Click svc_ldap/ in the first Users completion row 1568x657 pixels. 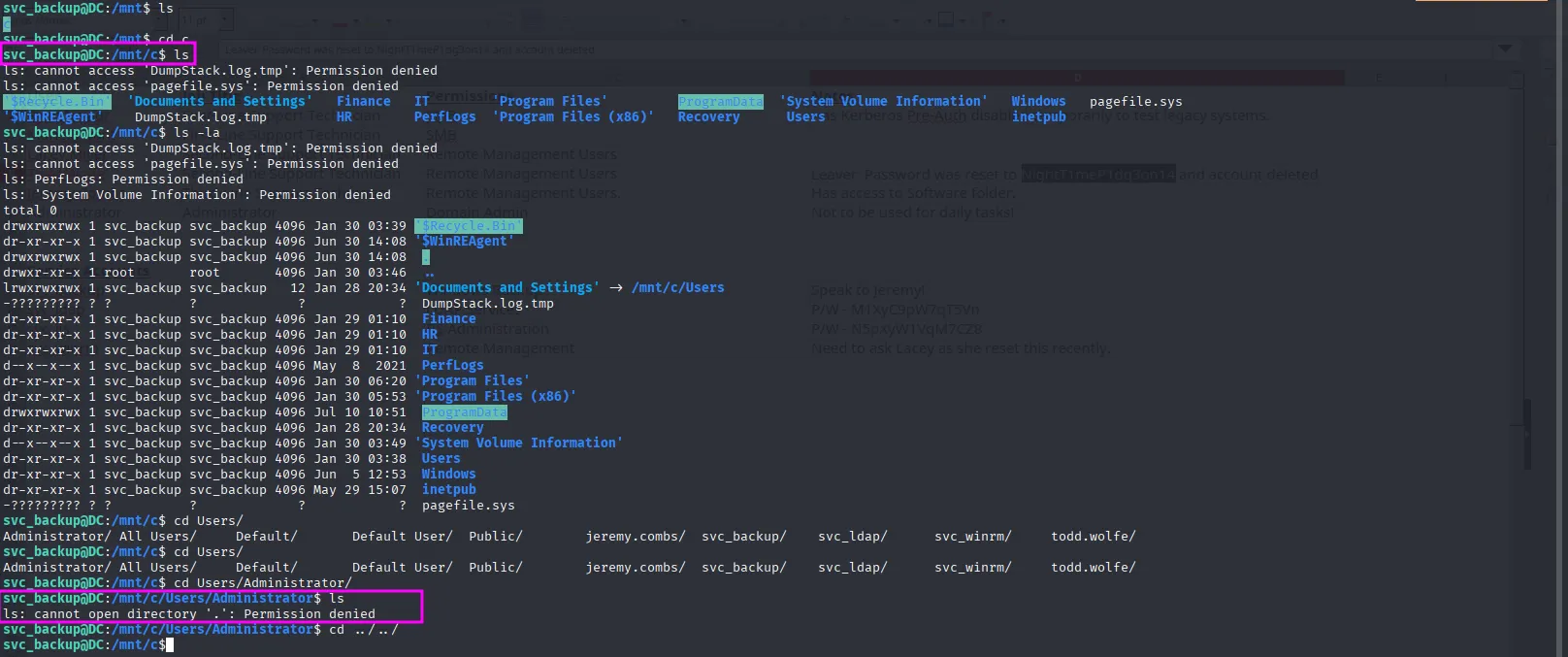point(852,537)
